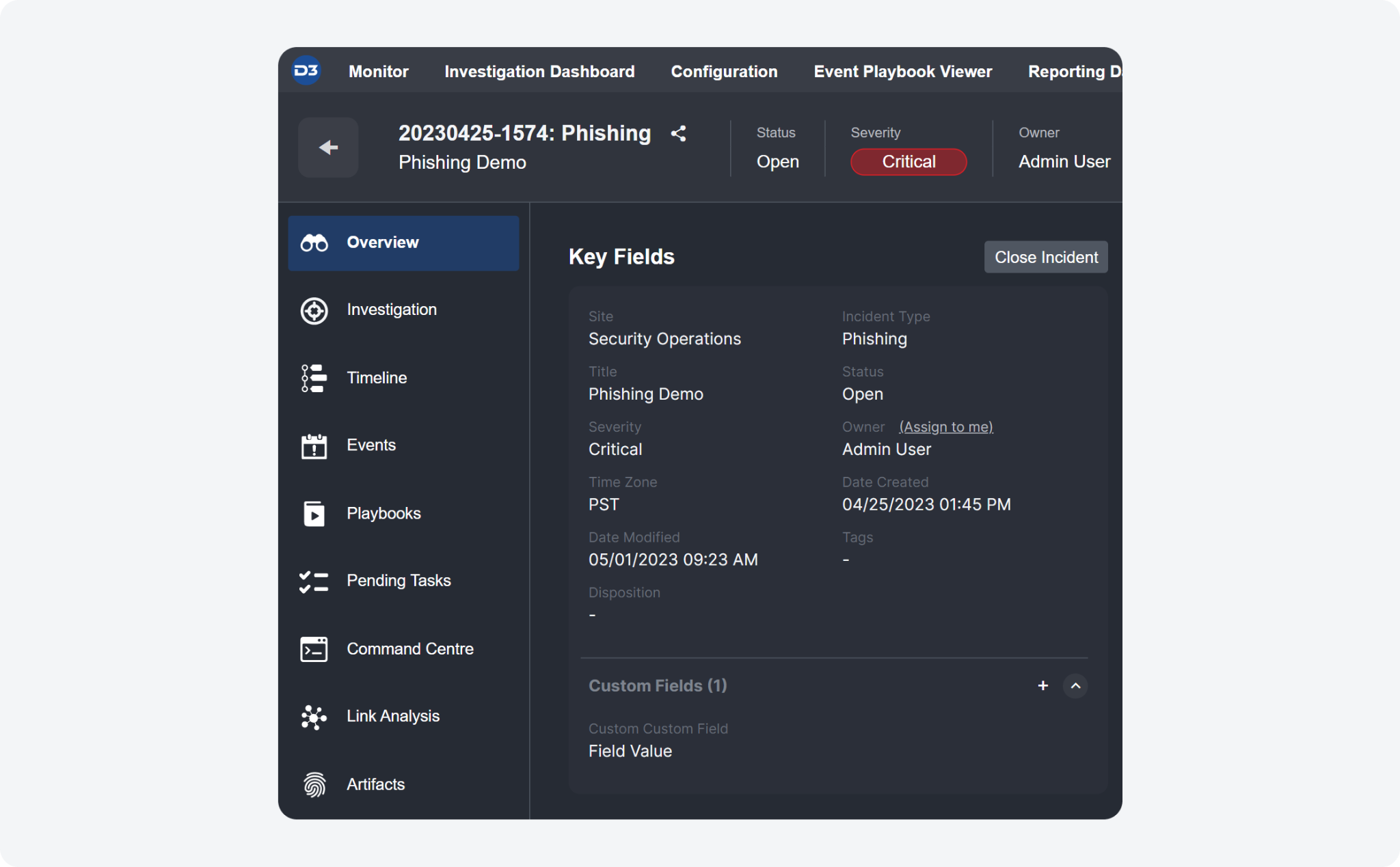The height and width of the screenshot is (867, 1400).
Task: Click the Link Analysis network icon
Action: point(314,717)
